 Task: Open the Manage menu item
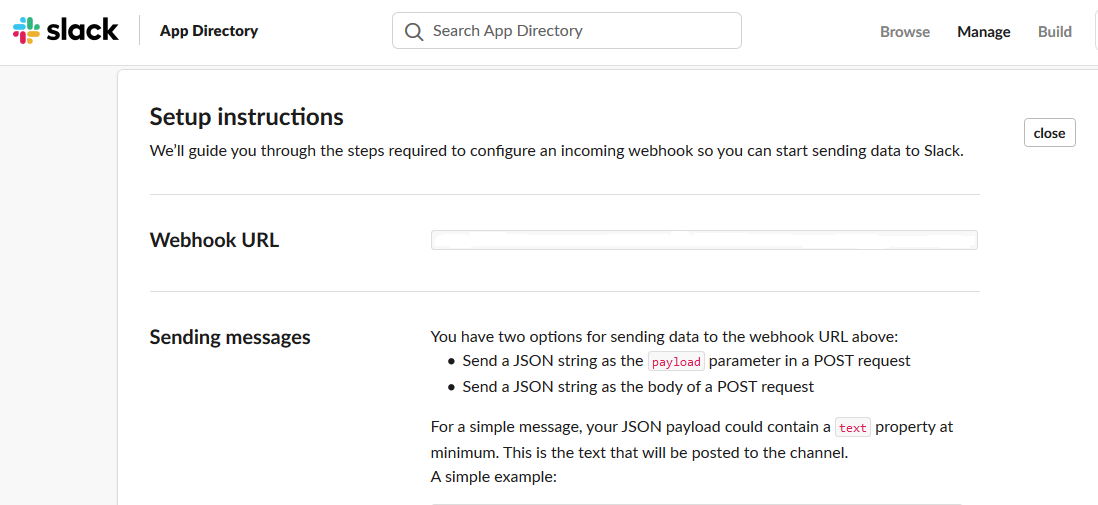(983, 32)
